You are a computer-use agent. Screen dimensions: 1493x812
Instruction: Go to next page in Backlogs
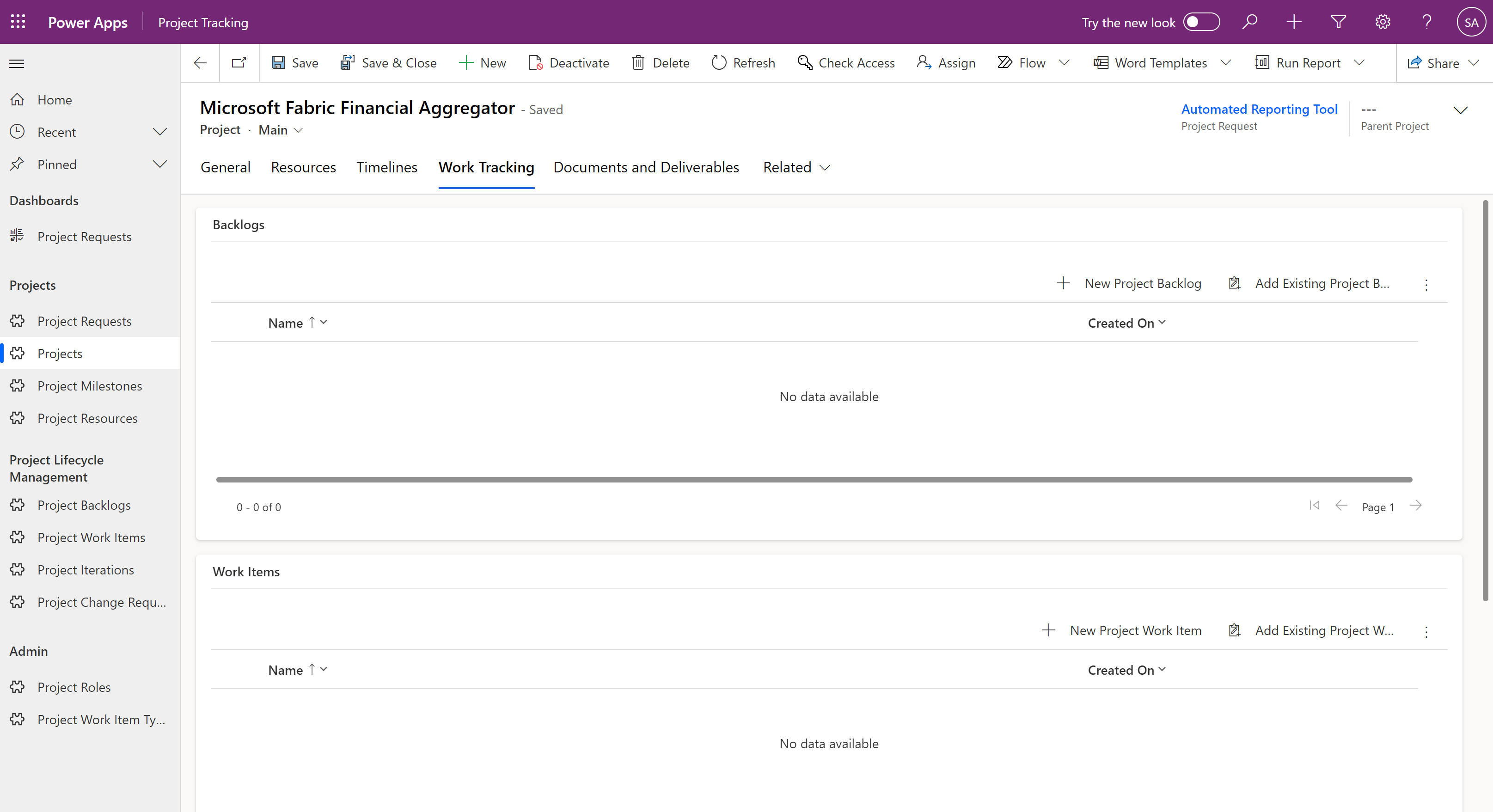pos(1415,506)
